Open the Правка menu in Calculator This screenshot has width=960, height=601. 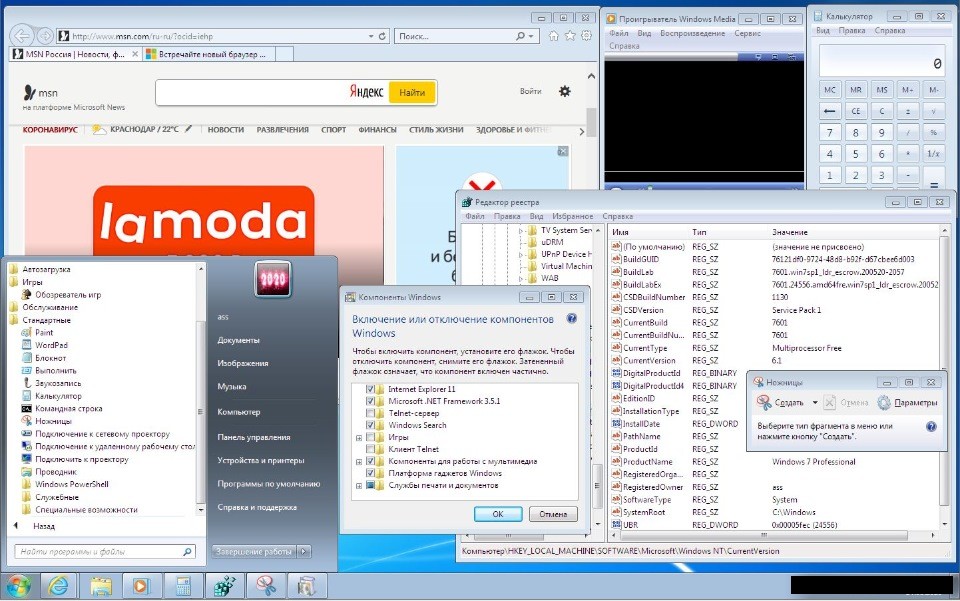coord(852,30)
